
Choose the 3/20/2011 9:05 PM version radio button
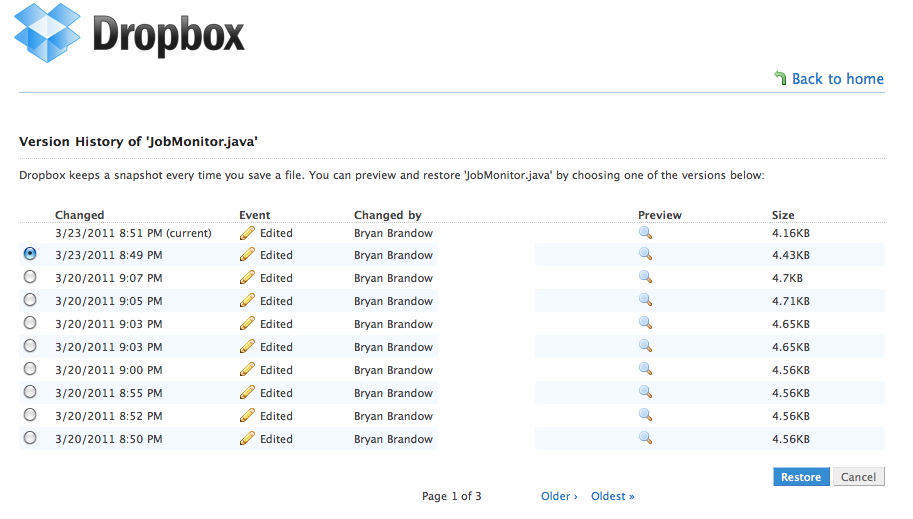(x=30, y=300)
